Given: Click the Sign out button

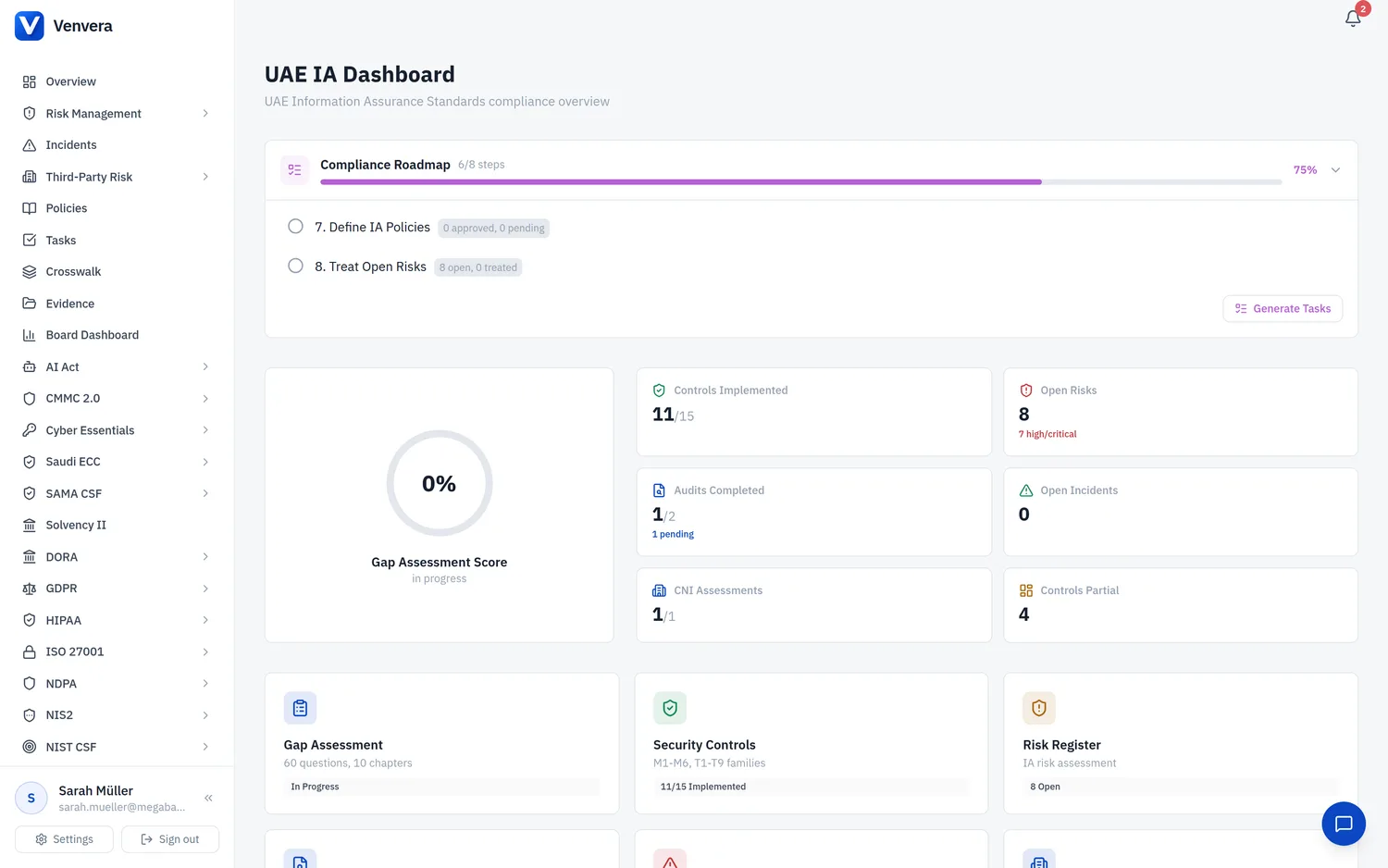Looking at the screenshot, I should point(170,839).
